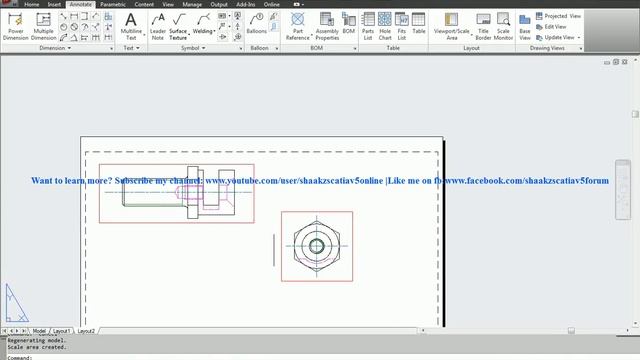
Task: Select the Layout2 tab
Action: (x=86, y=331)
